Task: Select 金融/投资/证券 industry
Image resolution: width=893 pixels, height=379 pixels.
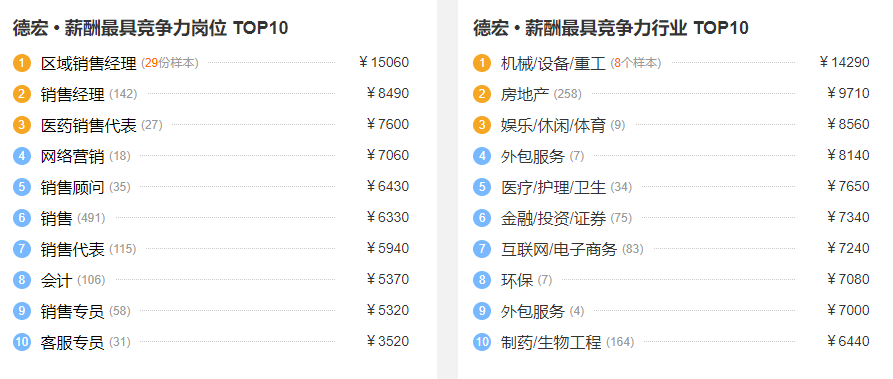Action: (553, 218)
